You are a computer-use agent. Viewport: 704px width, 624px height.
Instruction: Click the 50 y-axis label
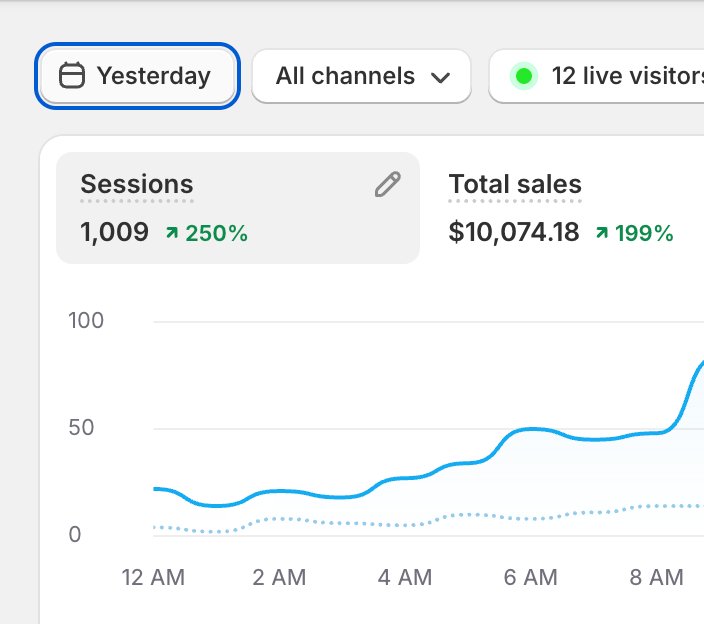[81, 427]
